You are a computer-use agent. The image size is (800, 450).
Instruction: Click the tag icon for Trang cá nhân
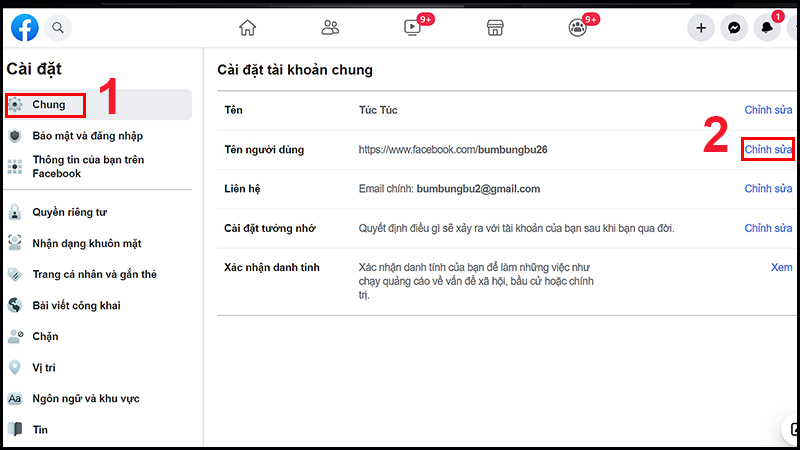click(x=15, y=274)
